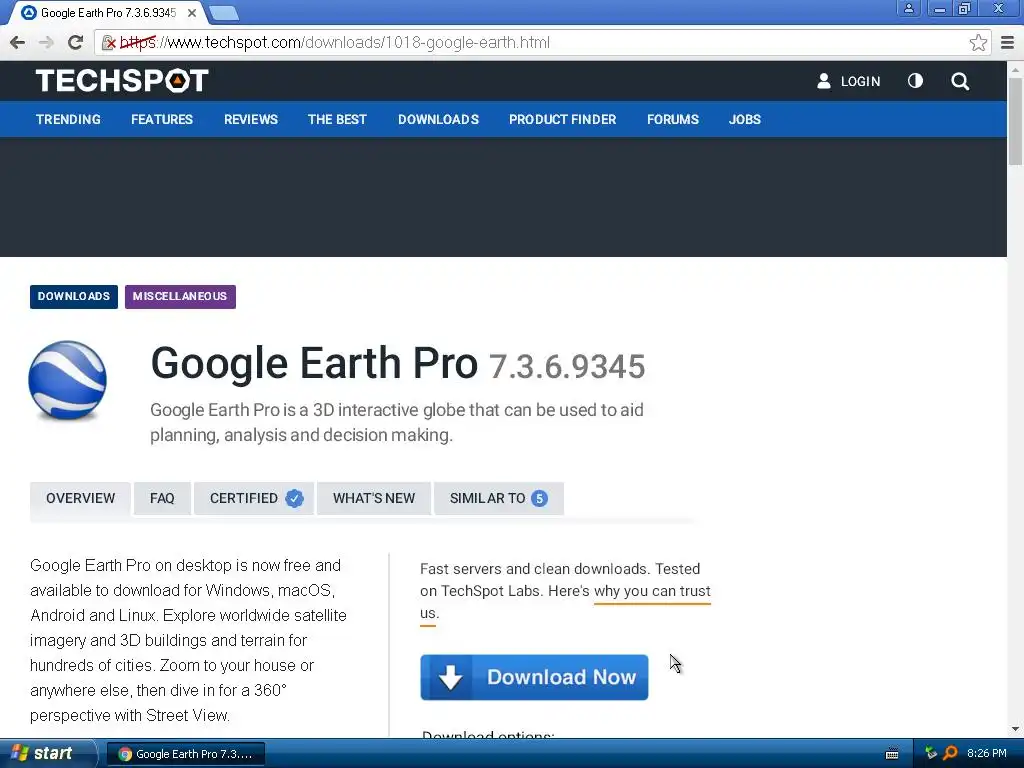This screenshot has width=1024, height=768.
Task: Switch to the FAQ tab
Action: click(x=162, y=498)
